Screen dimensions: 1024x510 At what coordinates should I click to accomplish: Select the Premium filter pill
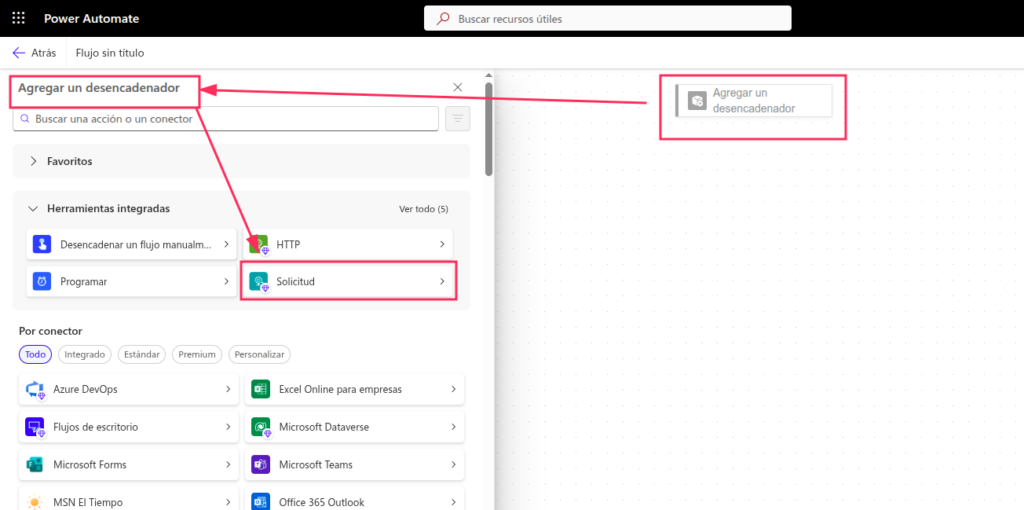point(196,354)
